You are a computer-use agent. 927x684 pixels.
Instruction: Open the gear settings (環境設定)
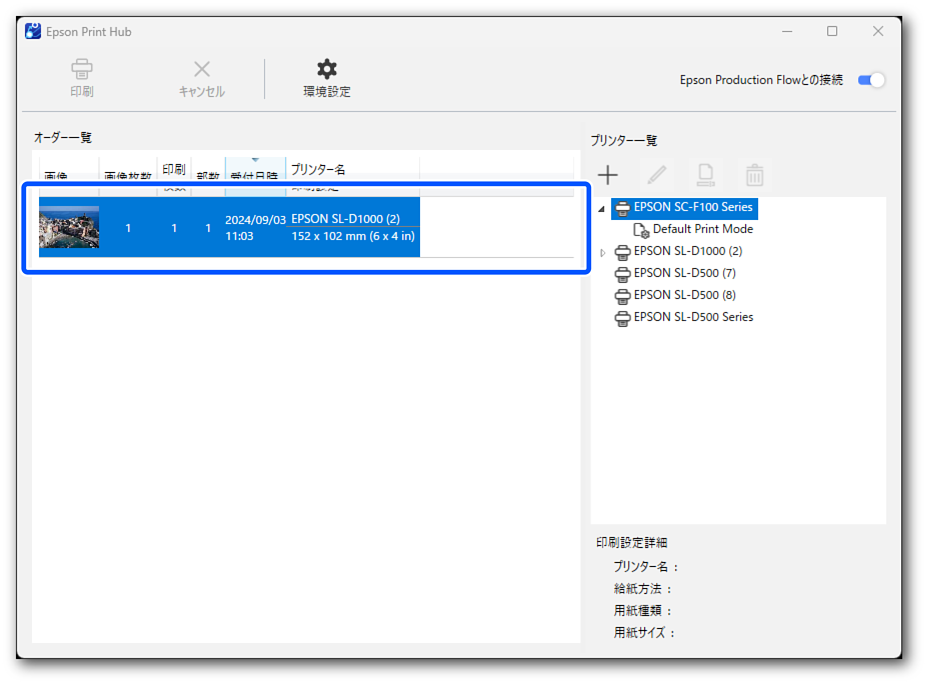[327, 69]
